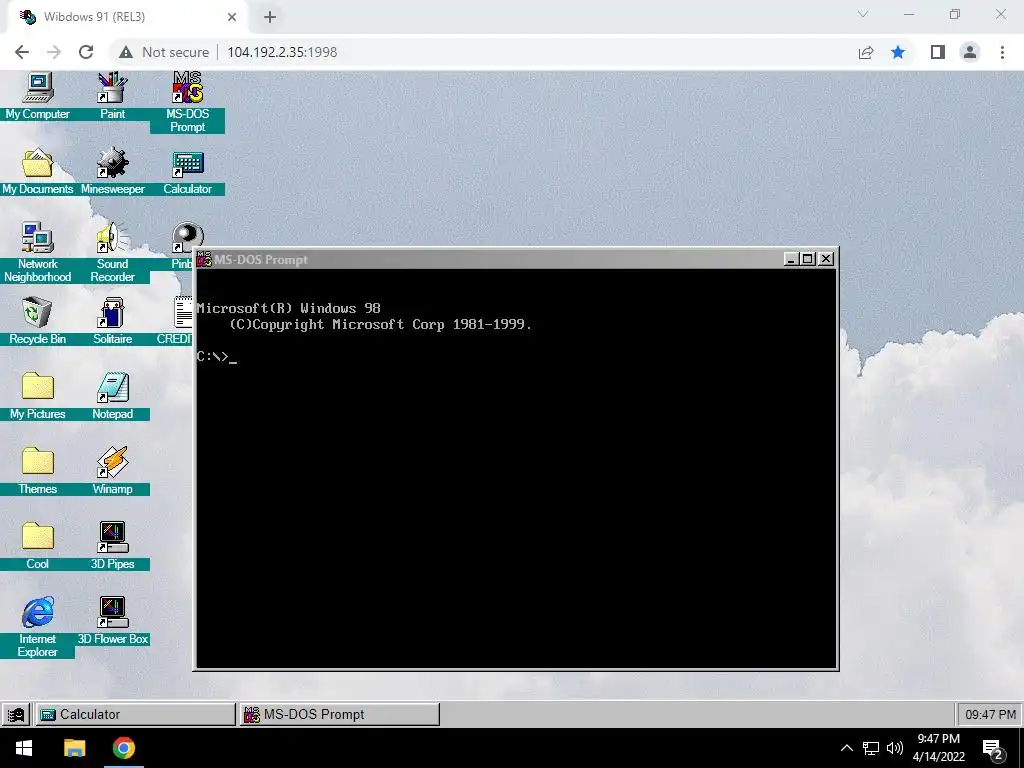The width and height of the screenshot is (1024, 768).
Task: Open the volume tray icon
Action: coord(895,748)
